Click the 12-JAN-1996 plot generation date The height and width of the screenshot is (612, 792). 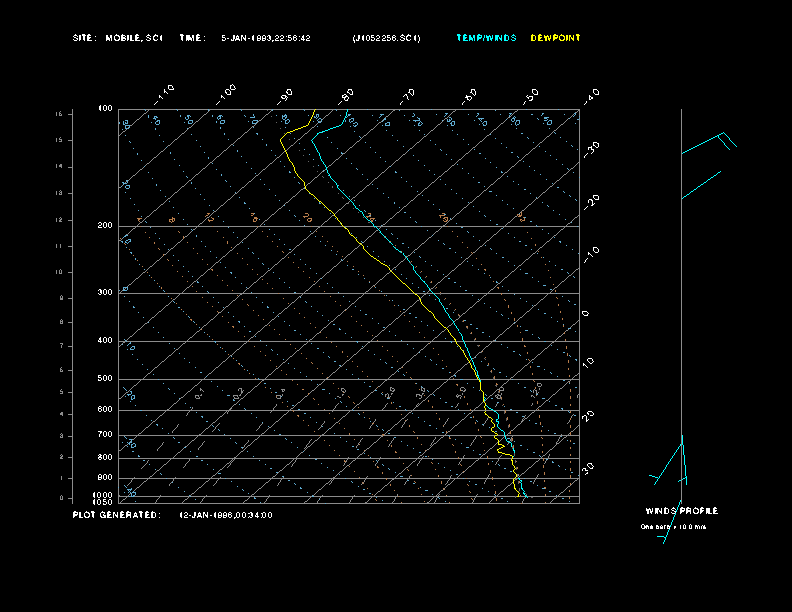coord(225,515)
